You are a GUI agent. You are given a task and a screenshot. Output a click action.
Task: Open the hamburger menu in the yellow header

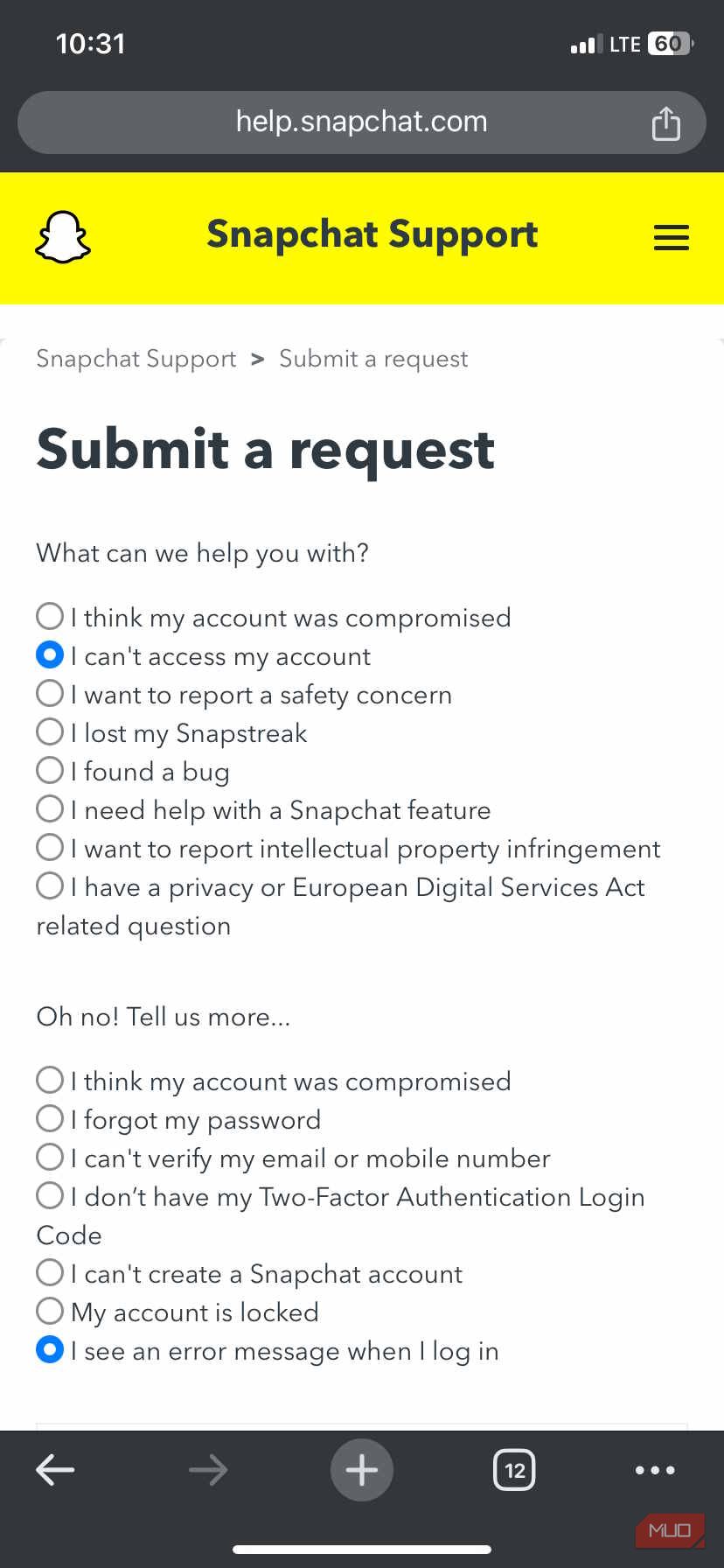click(x=671, y=237)
